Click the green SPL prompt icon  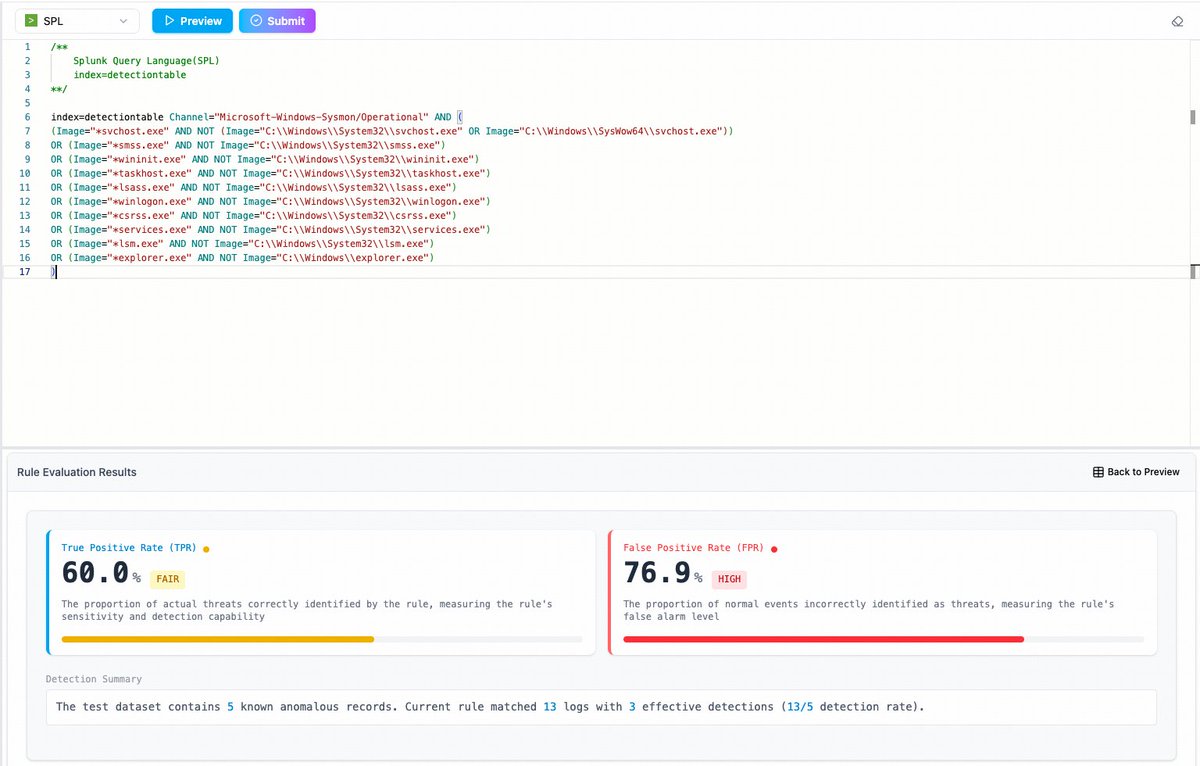(x=31, y=21)
